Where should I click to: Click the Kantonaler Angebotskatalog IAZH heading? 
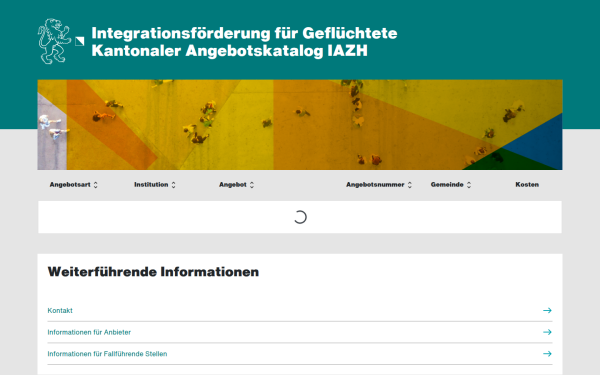point(230,51)
